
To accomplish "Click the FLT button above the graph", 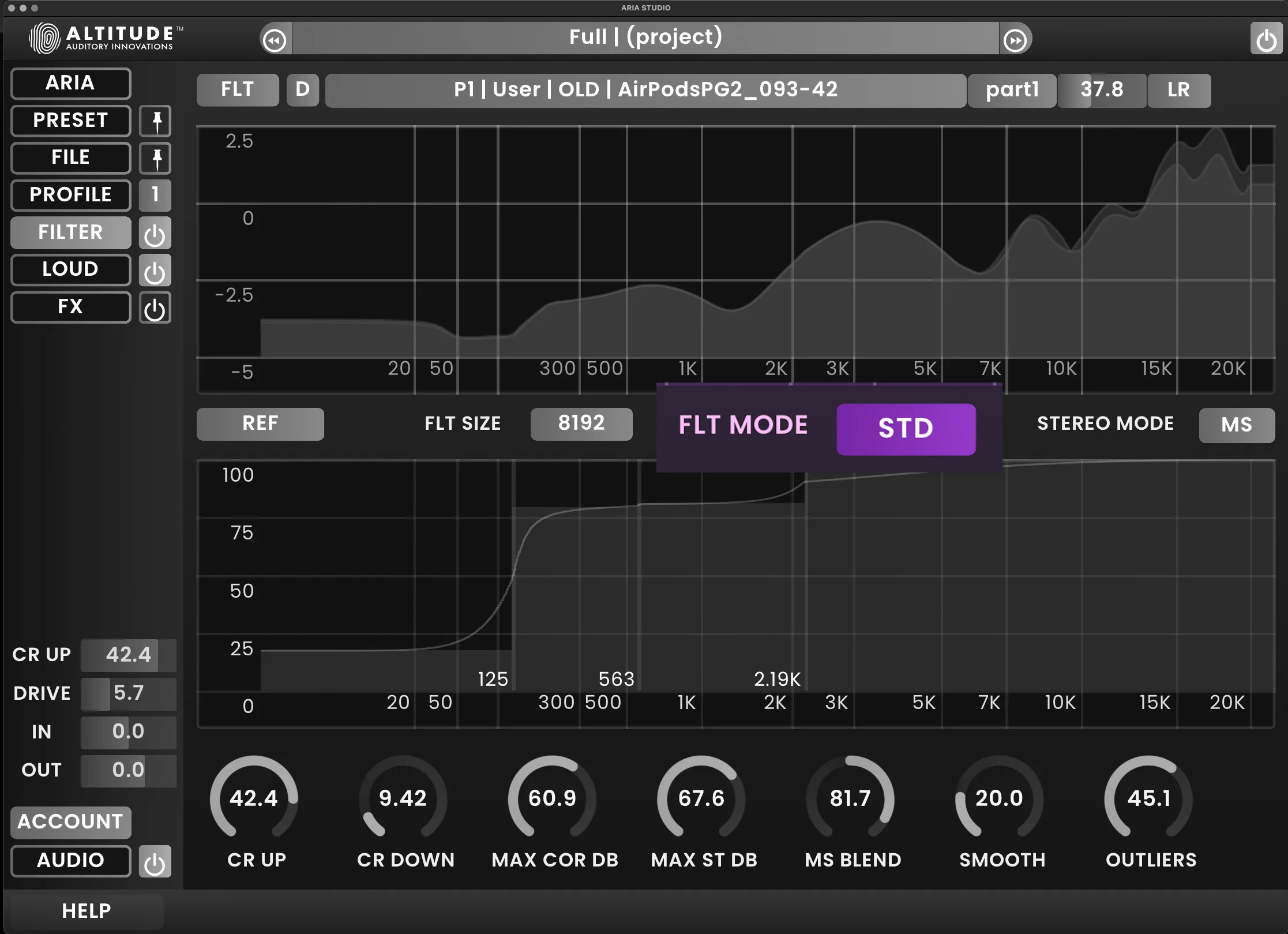I will click(237, 89).
